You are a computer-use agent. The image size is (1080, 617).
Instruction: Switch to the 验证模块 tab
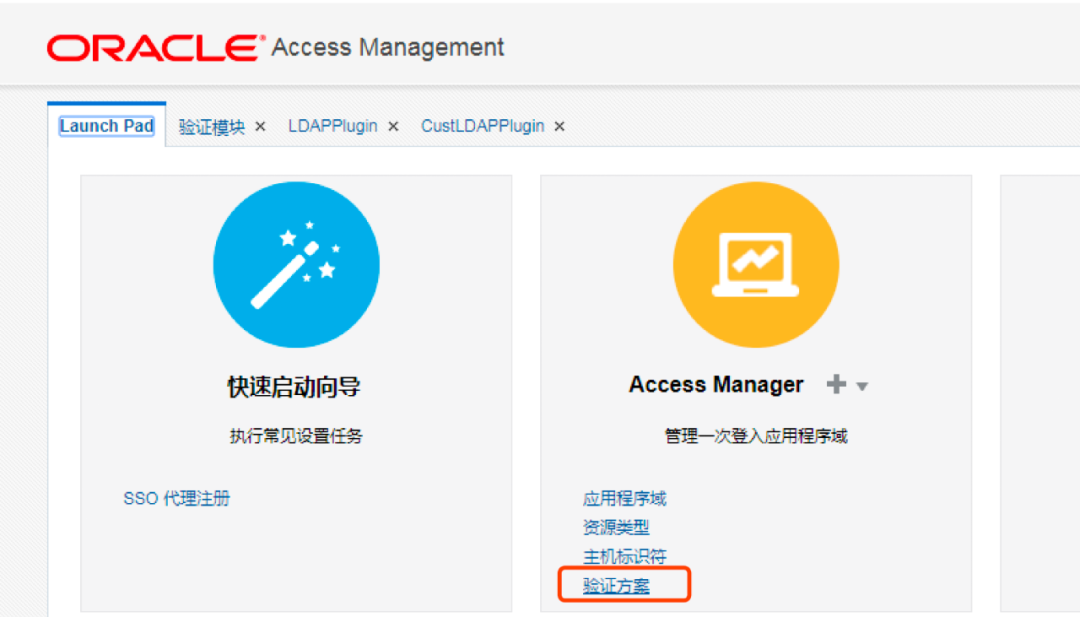tap(211, 127)
